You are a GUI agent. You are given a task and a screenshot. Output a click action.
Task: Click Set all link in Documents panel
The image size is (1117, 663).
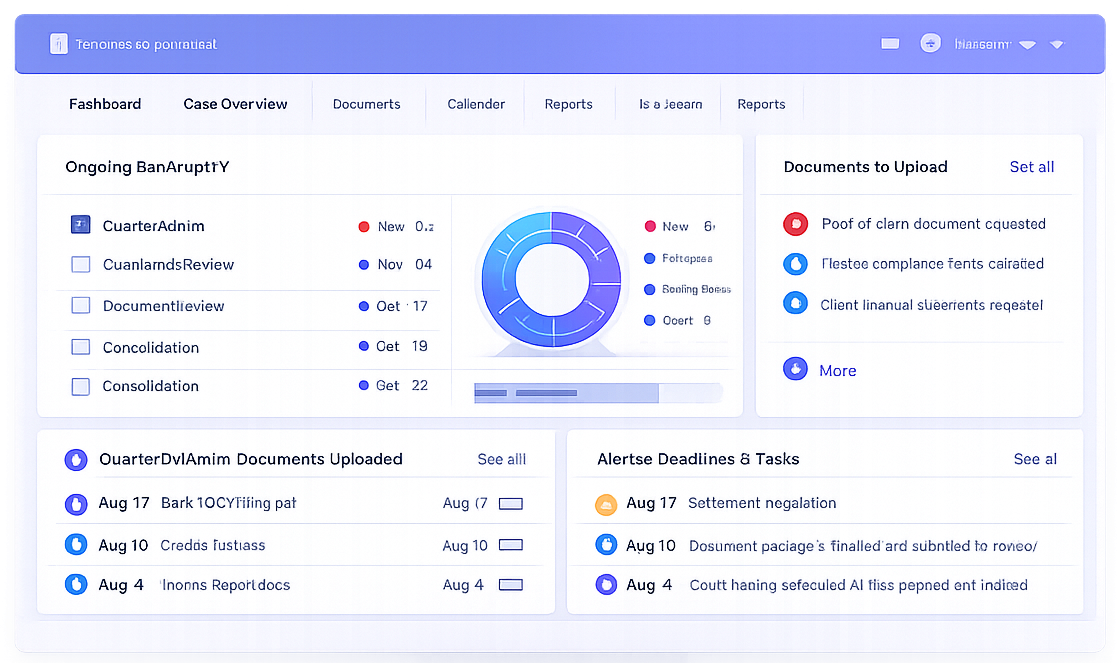pos(1031,167)
